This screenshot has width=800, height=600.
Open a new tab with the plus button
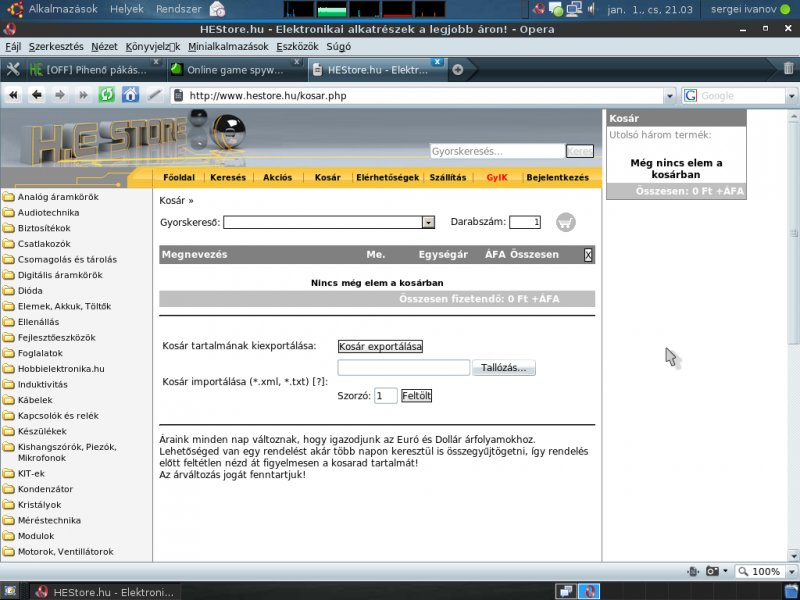point(458,70)
